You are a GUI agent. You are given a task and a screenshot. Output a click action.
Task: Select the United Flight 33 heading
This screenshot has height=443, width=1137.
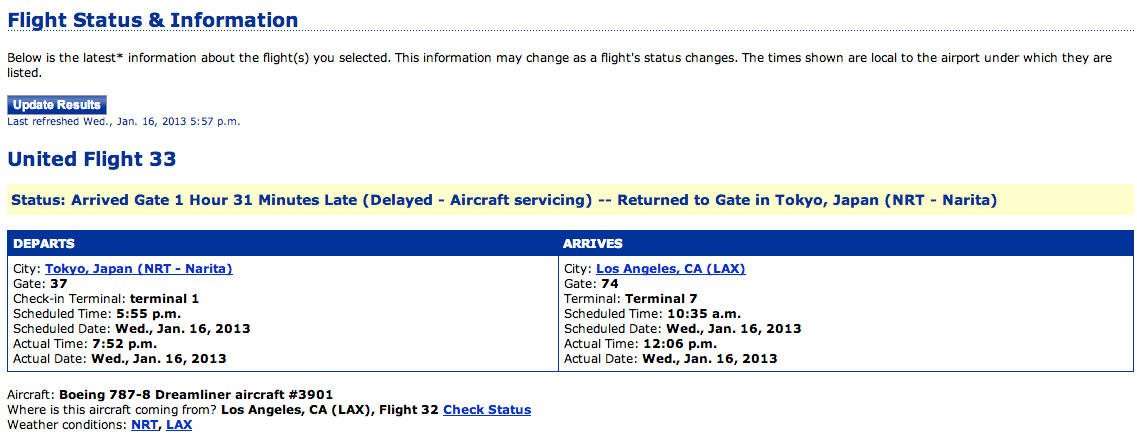coord(92,159)
